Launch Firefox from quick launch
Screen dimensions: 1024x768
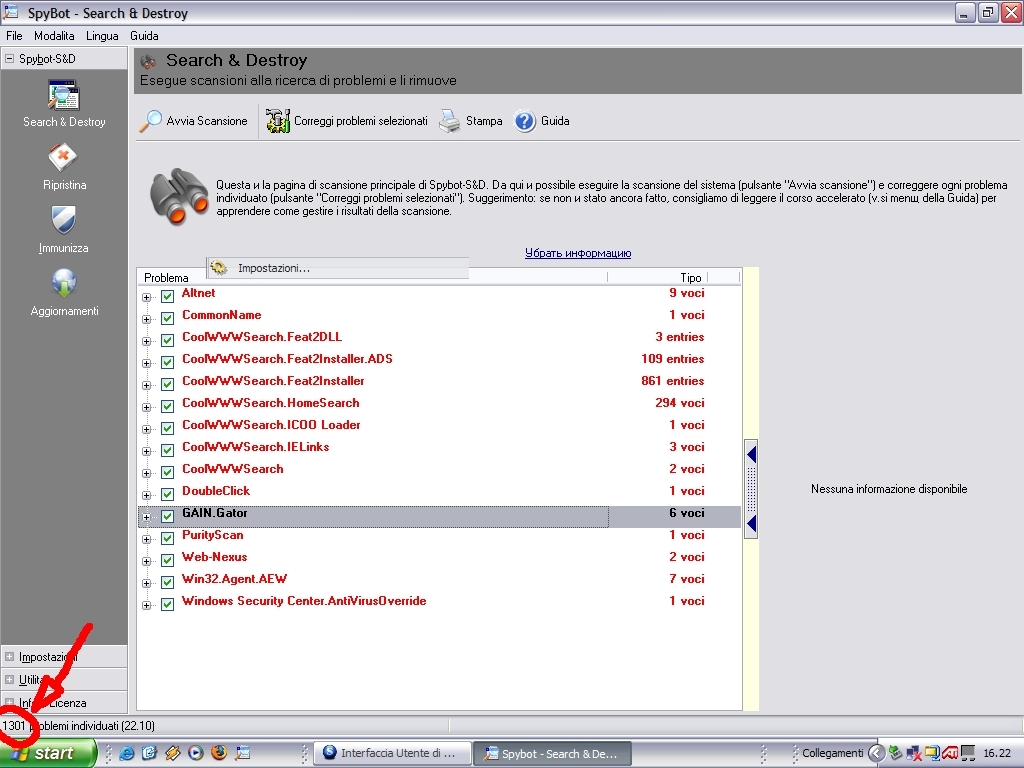[219, 753]
